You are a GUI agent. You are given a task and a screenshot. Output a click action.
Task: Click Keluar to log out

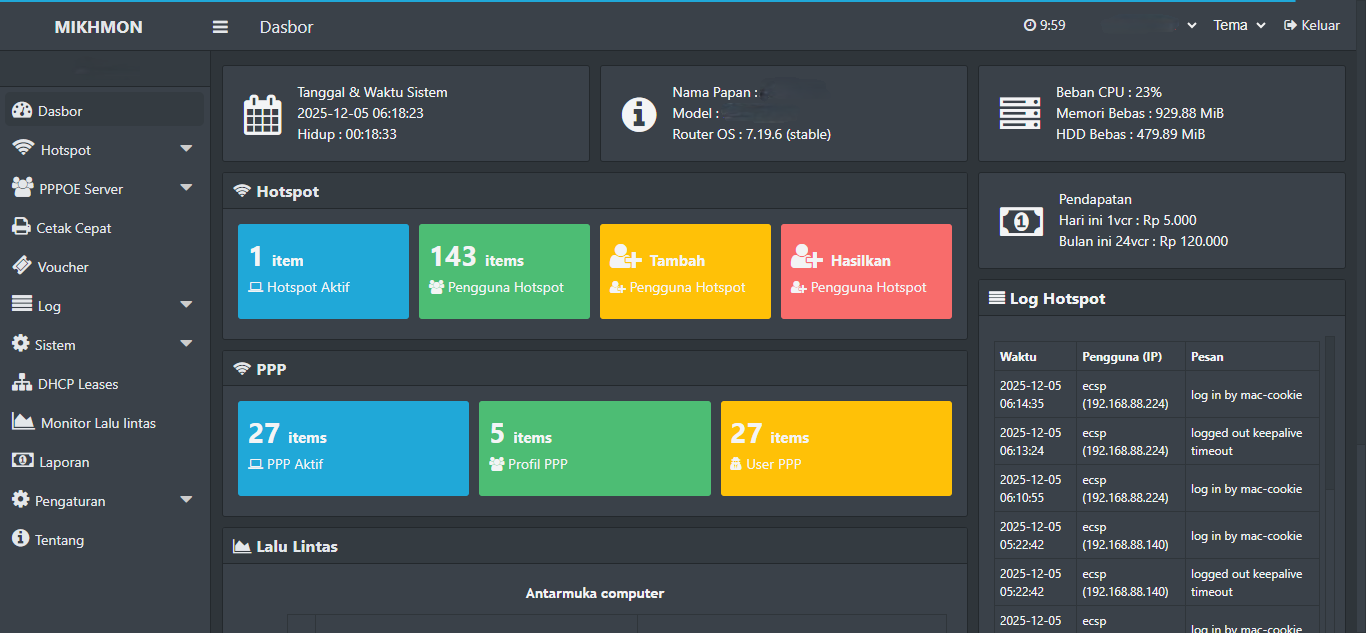click(x=1311, y=25)
